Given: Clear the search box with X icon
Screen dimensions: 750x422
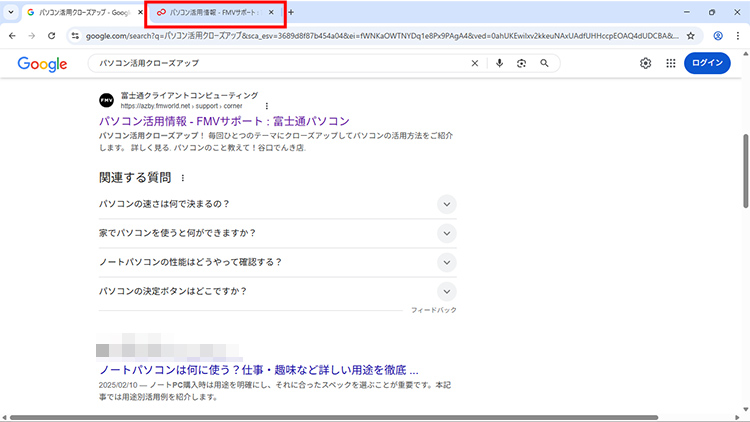Looking at the screenshot, I should [x=475, y=64].
